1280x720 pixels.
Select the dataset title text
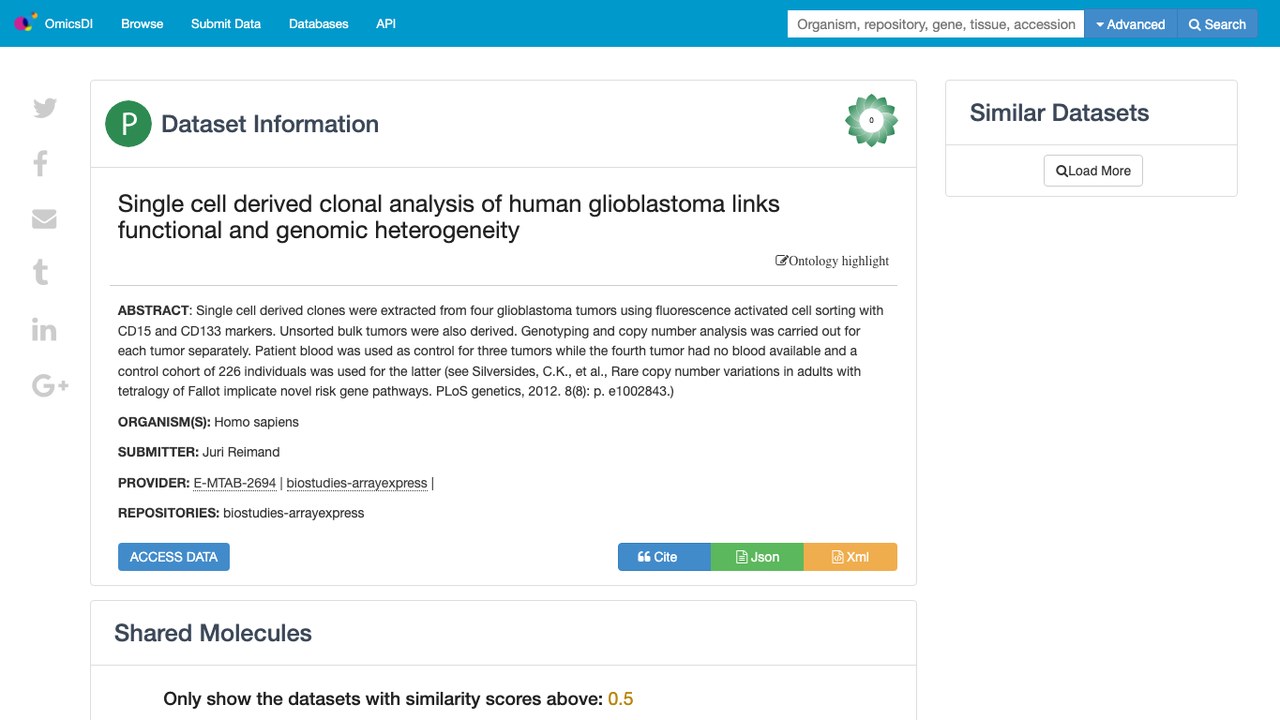(x=449, y=217)
